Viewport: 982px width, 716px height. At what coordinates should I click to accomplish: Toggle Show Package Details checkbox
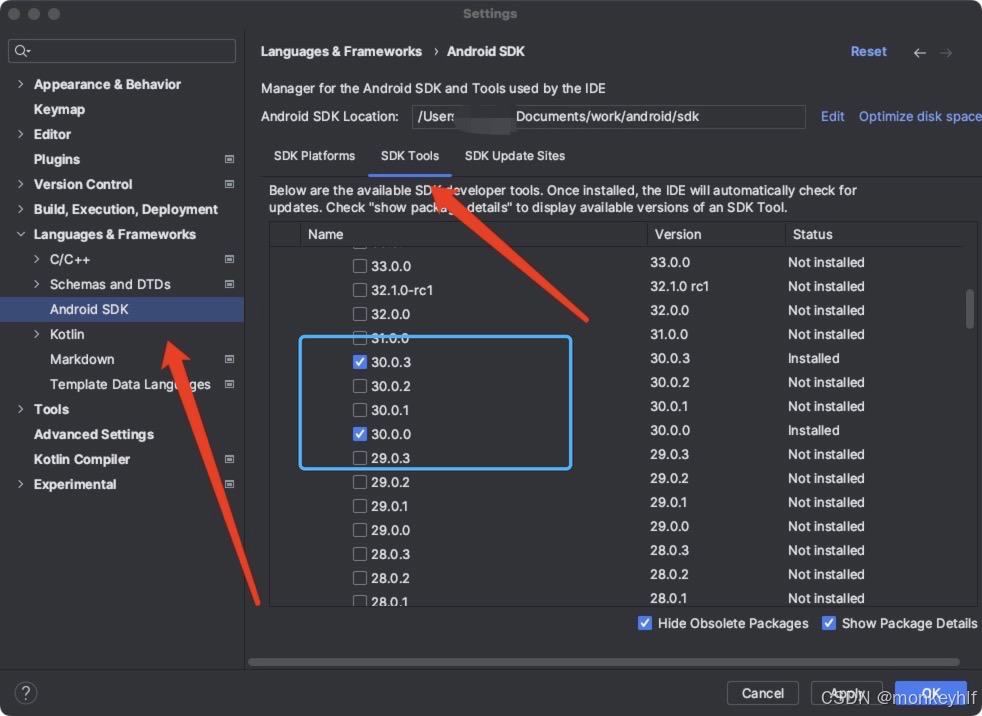pyautogui.click(x=829, y=623)
